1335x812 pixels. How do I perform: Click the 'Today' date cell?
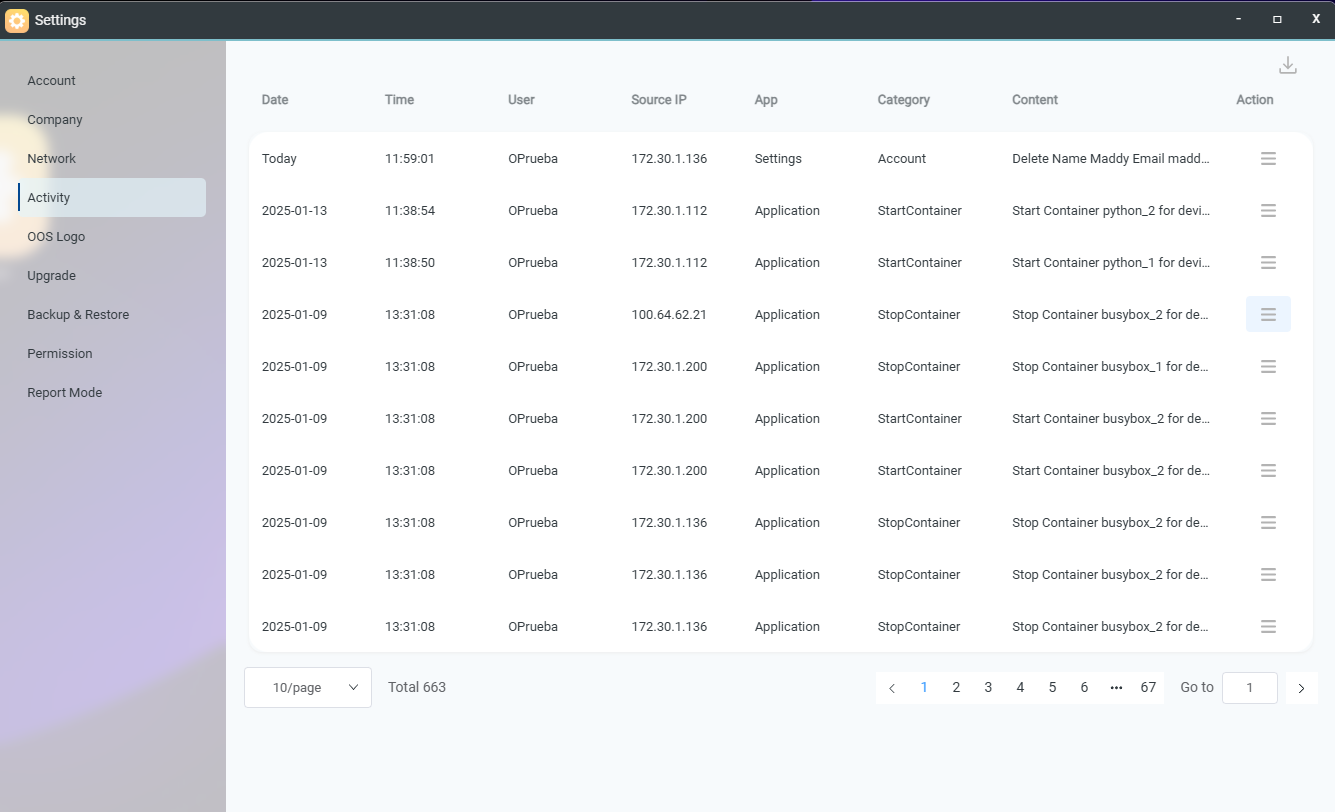coord(279,158)
